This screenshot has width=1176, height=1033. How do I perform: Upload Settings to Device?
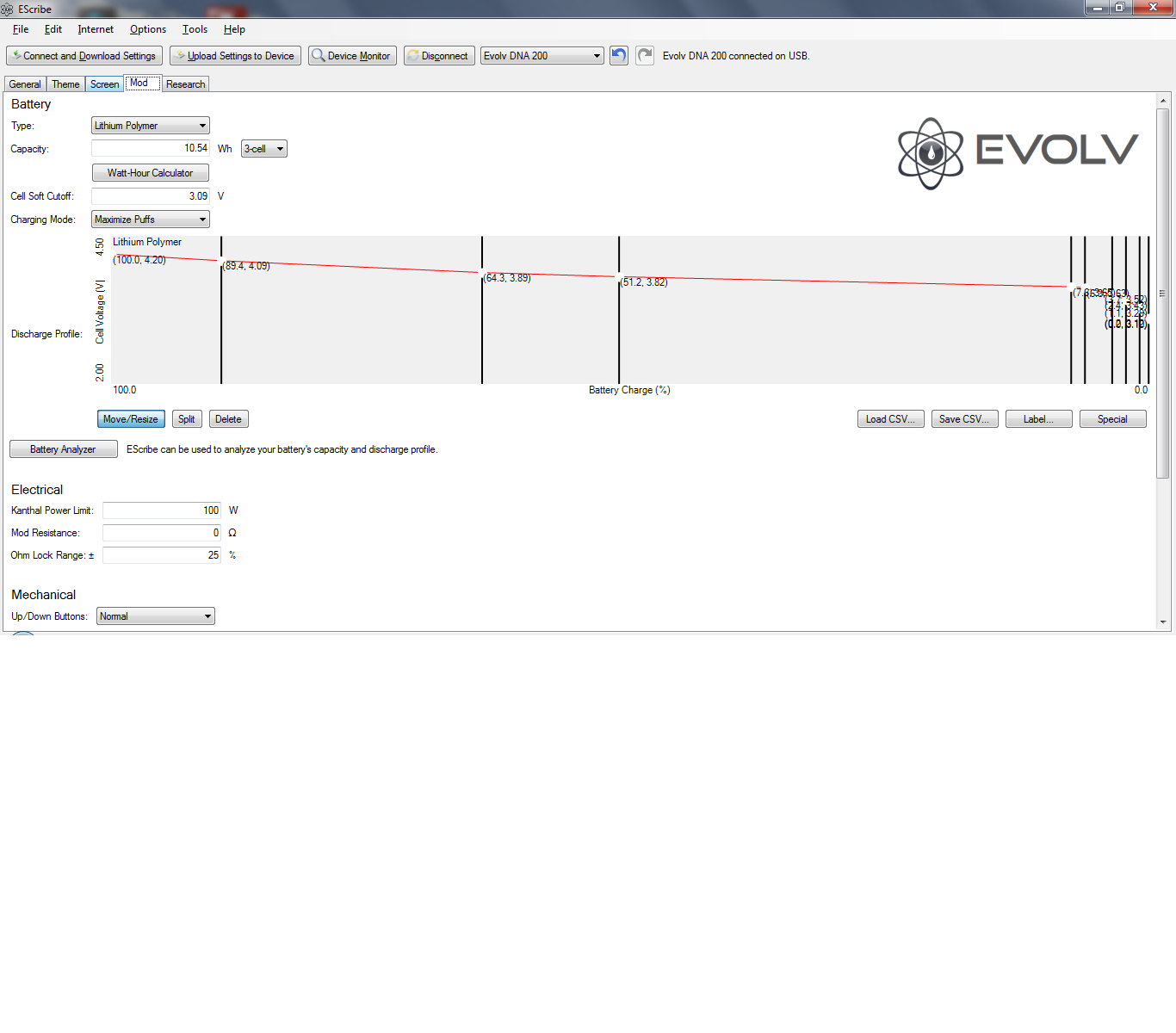(x=235, y=56)
